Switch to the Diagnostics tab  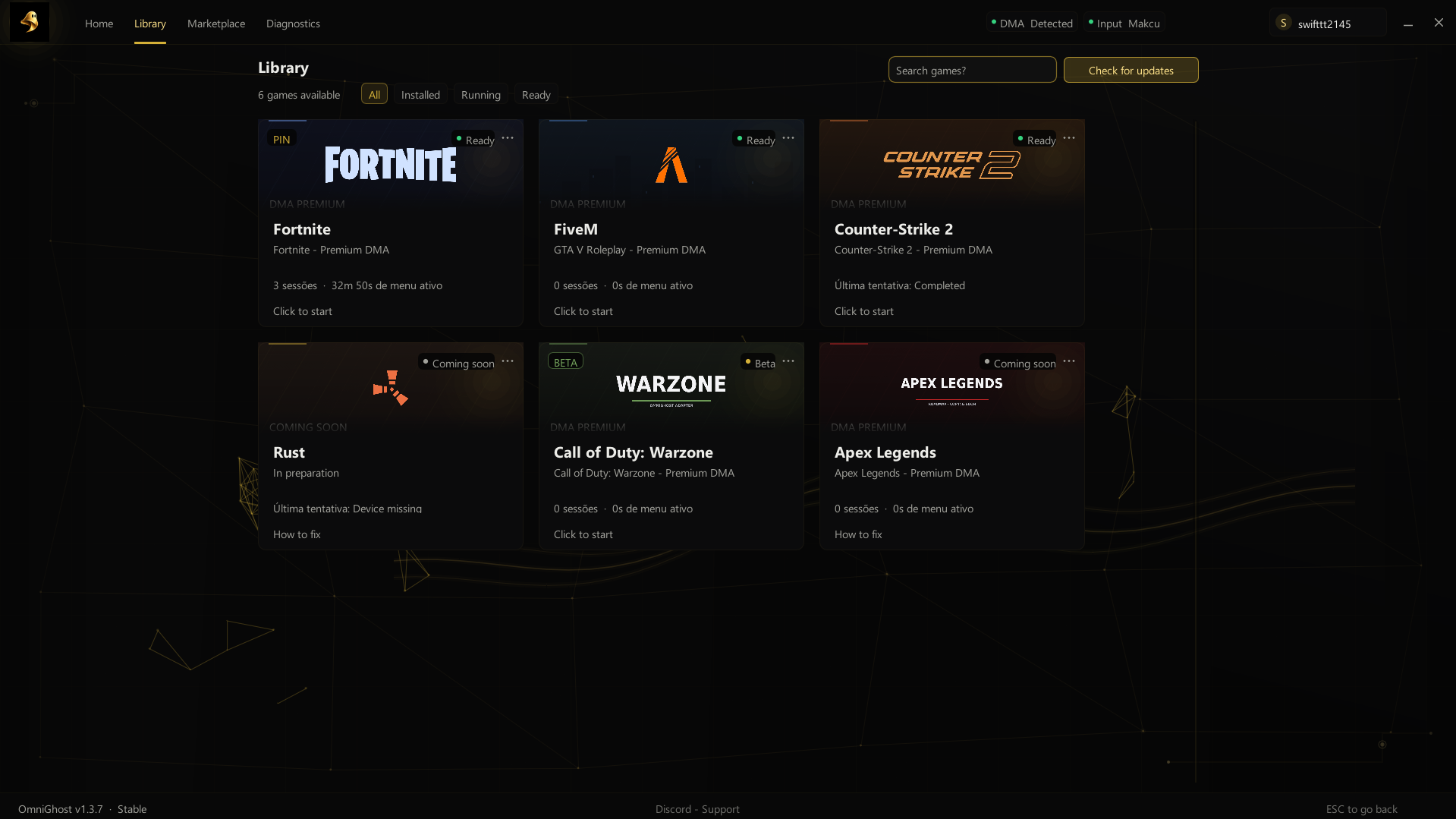(x=293, y=24)
